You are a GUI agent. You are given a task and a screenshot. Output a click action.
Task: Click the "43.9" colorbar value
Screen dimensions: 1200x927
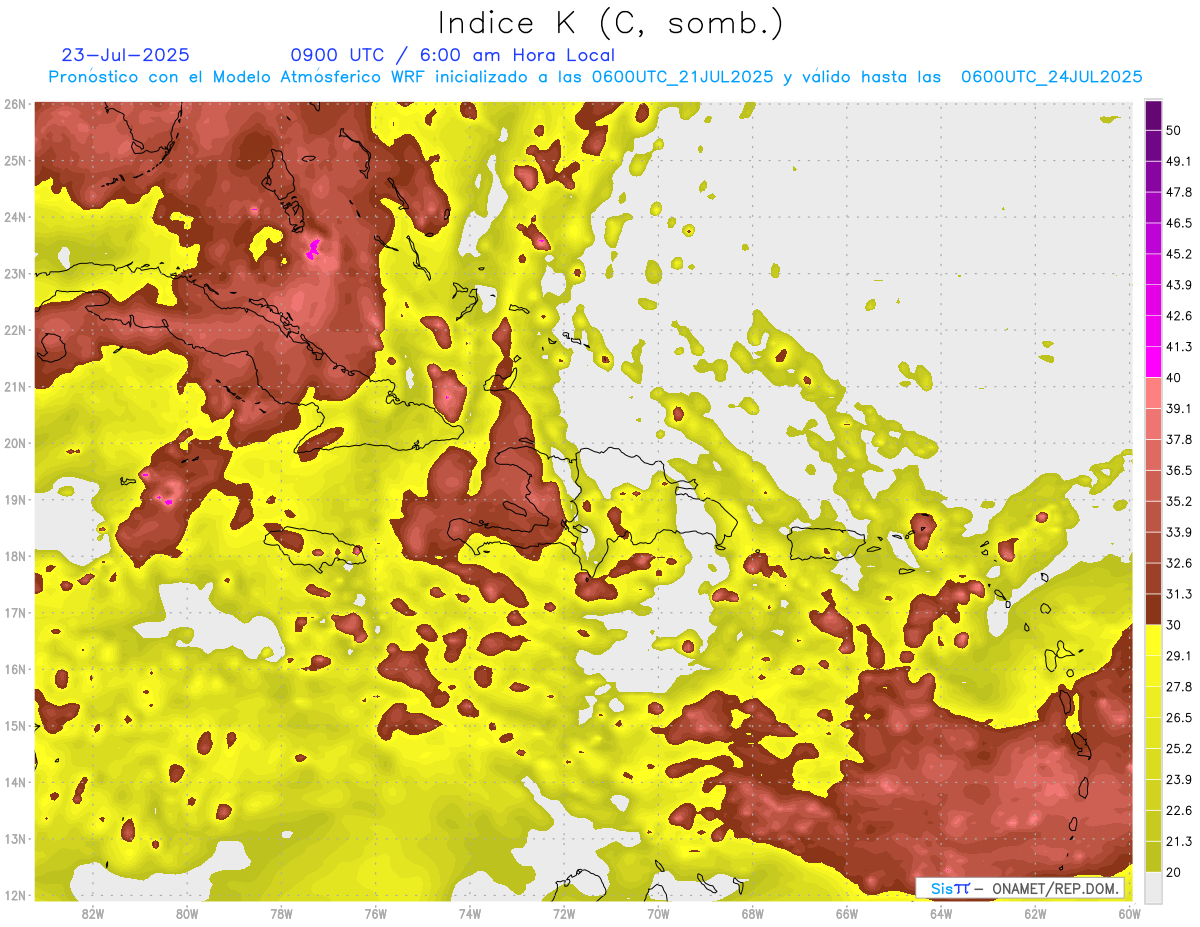[x=1180, y=285]
